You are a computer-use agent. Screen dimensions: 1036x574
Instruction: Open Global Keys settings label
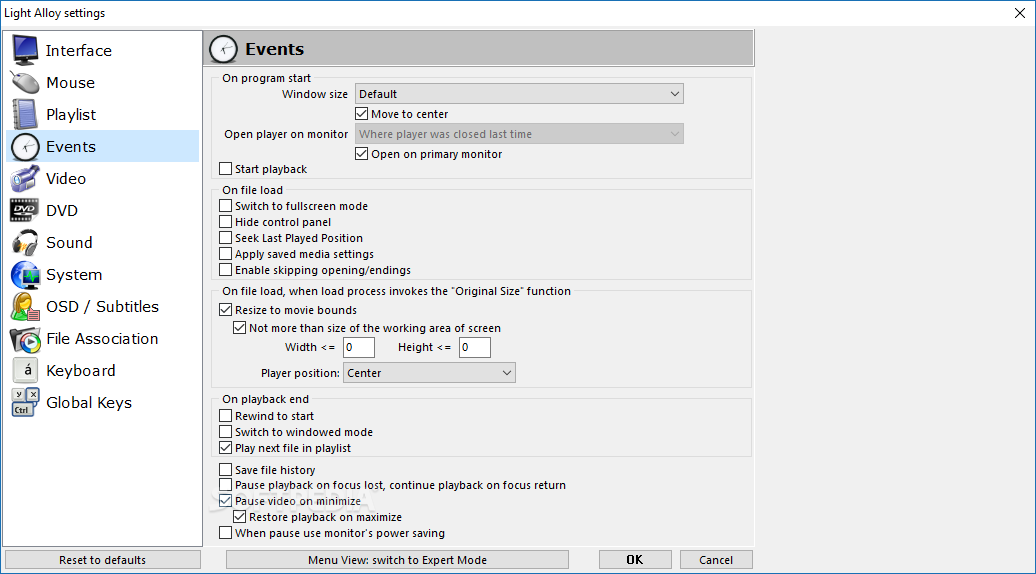click(x=89, y=403)
